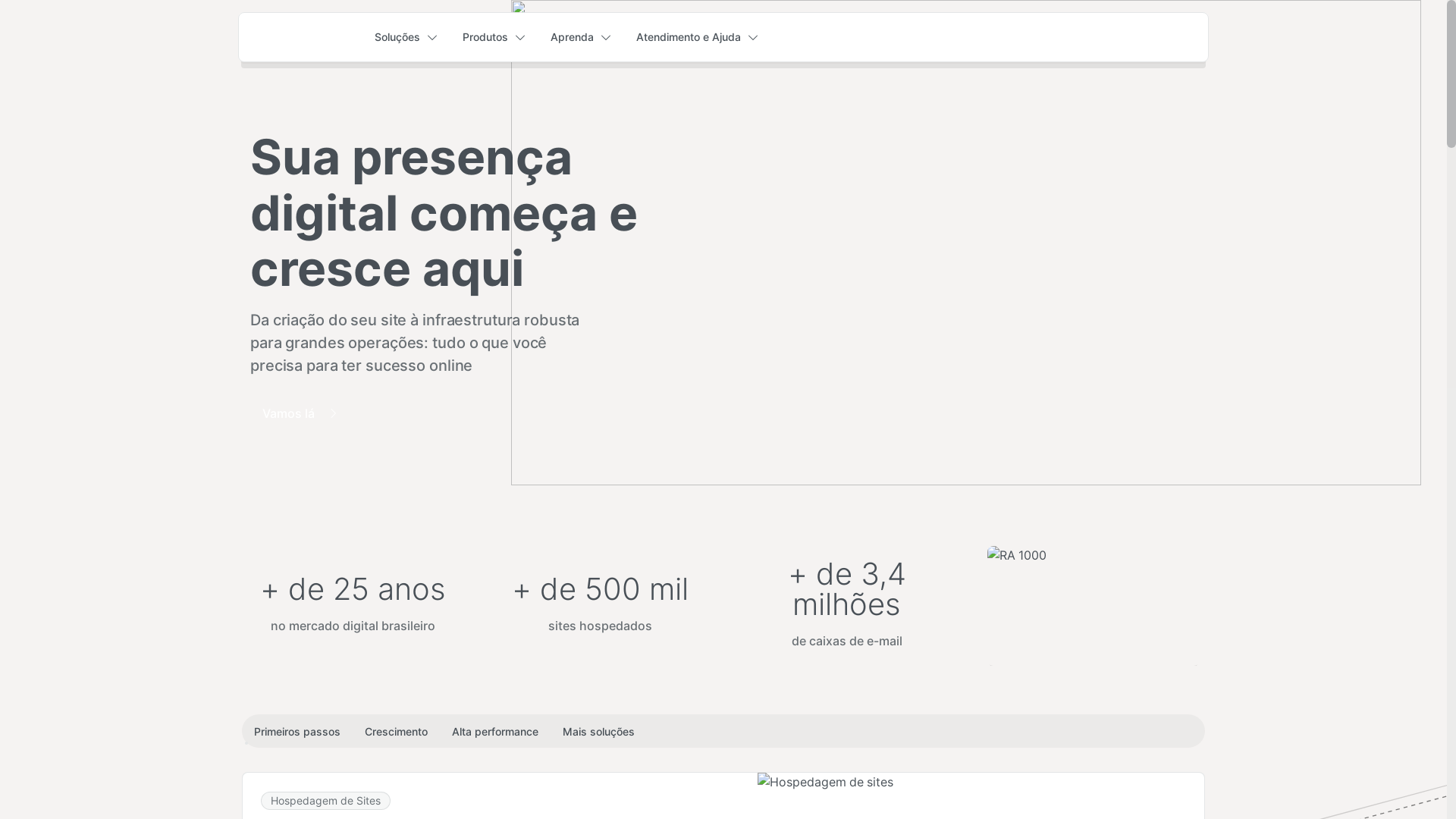Open the Produtos menu
This screenshot has height=819, width=1456.
pyautogui.click(x=493, y=37)
